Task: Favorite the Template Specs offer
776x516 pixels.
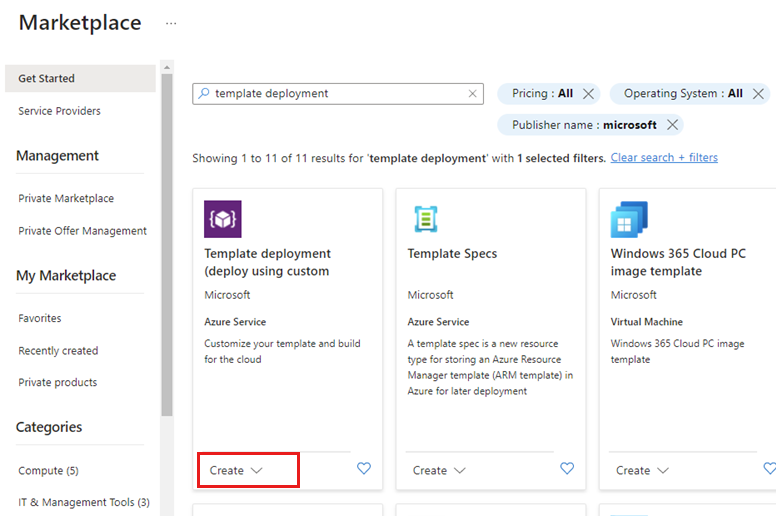Action: pyautogui.click(x=567, y=468)
